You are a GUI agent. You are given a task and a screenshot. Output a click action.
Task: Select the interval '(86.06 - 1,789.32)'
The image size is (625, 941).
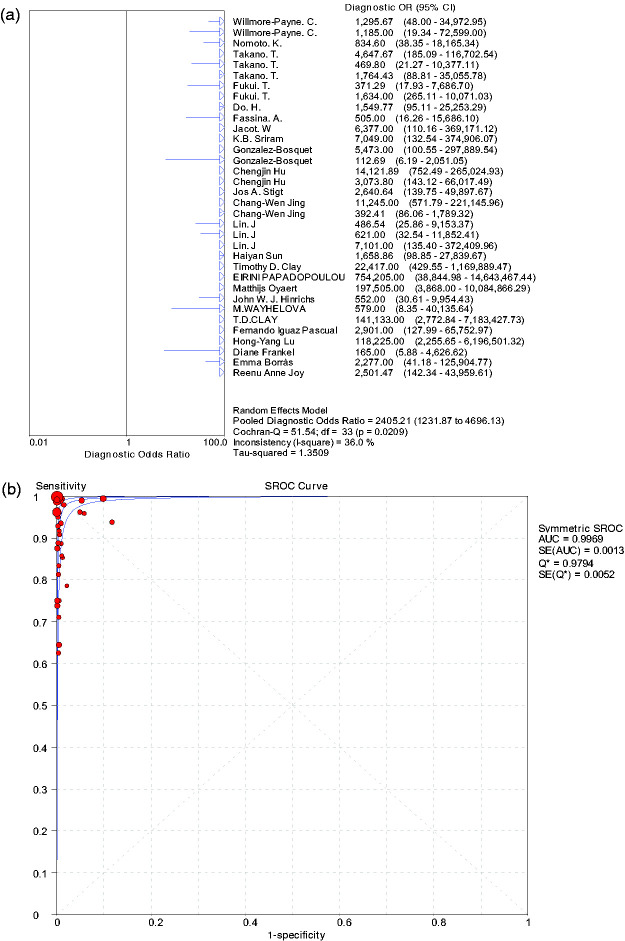click(436, 214)
